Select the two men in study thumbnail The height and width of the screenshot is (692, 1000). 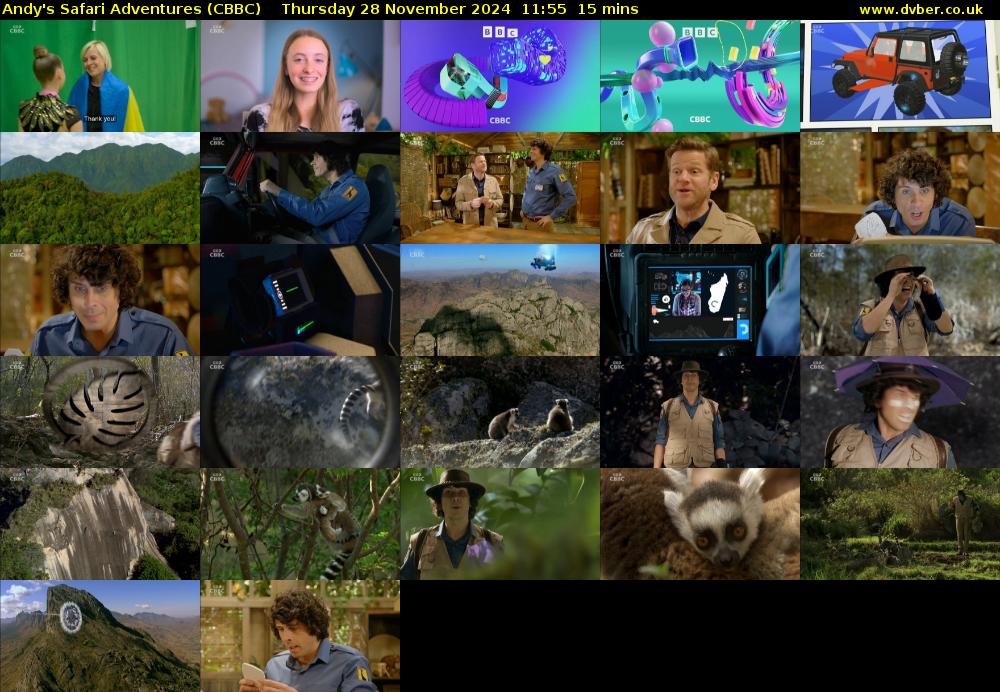pyautogui.click(x=500, y=188)
